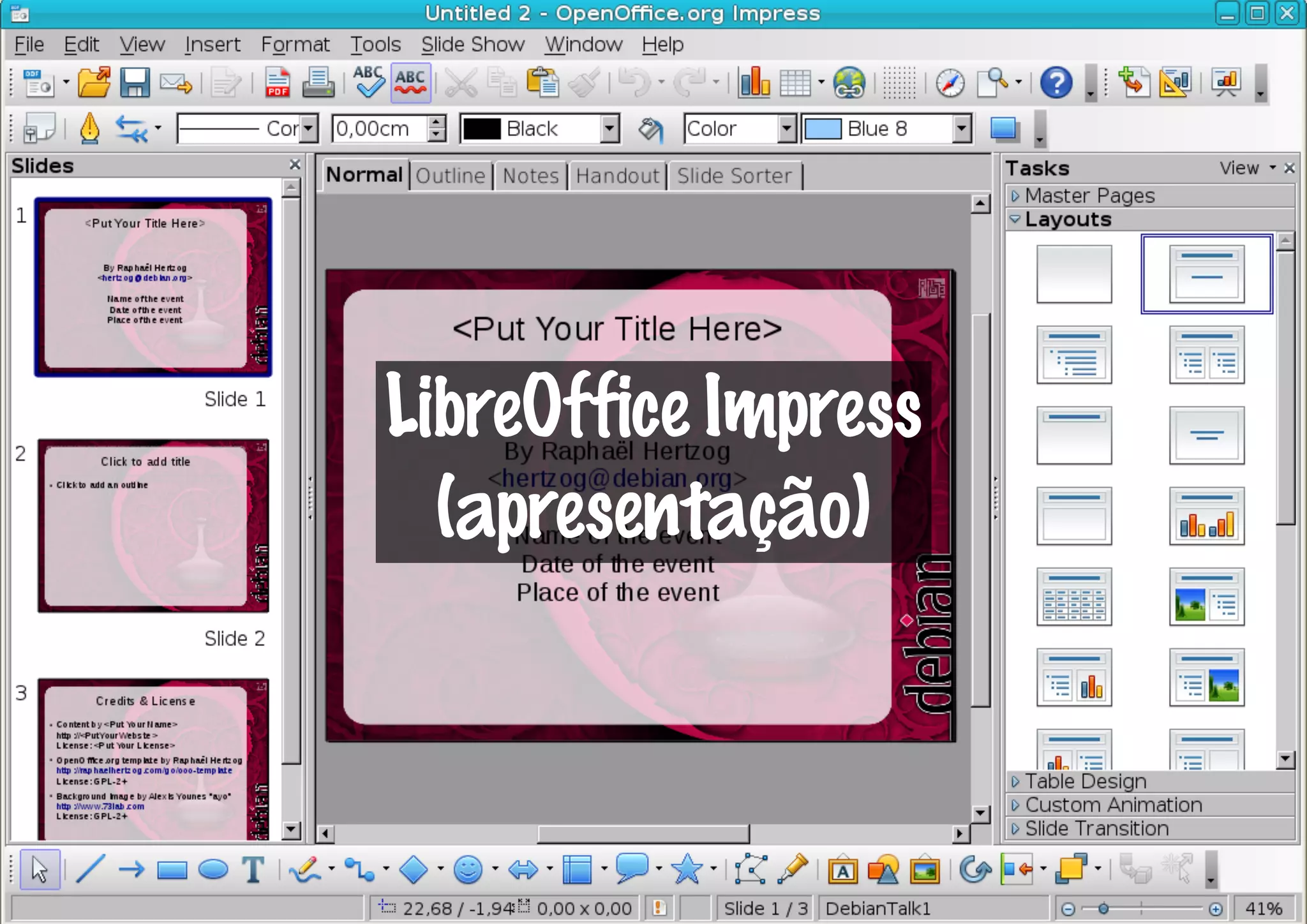Choose the title with table layout
Viewport: 1307px width, 924px height.
pyautogui.click(x=1074, y=597)
